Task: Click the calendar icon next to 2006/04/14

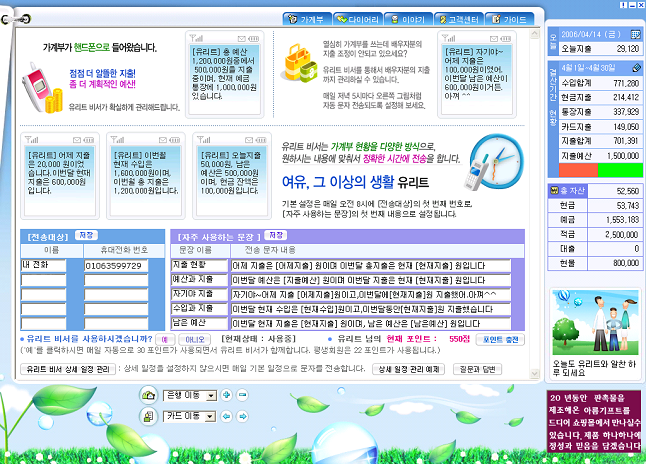Action: tap(635, 34)
